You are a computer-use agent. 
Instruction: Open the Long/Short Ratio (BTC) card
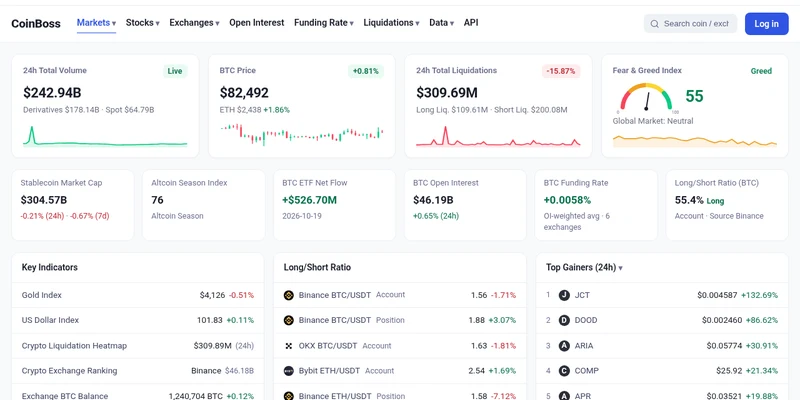tap(727, 205)
